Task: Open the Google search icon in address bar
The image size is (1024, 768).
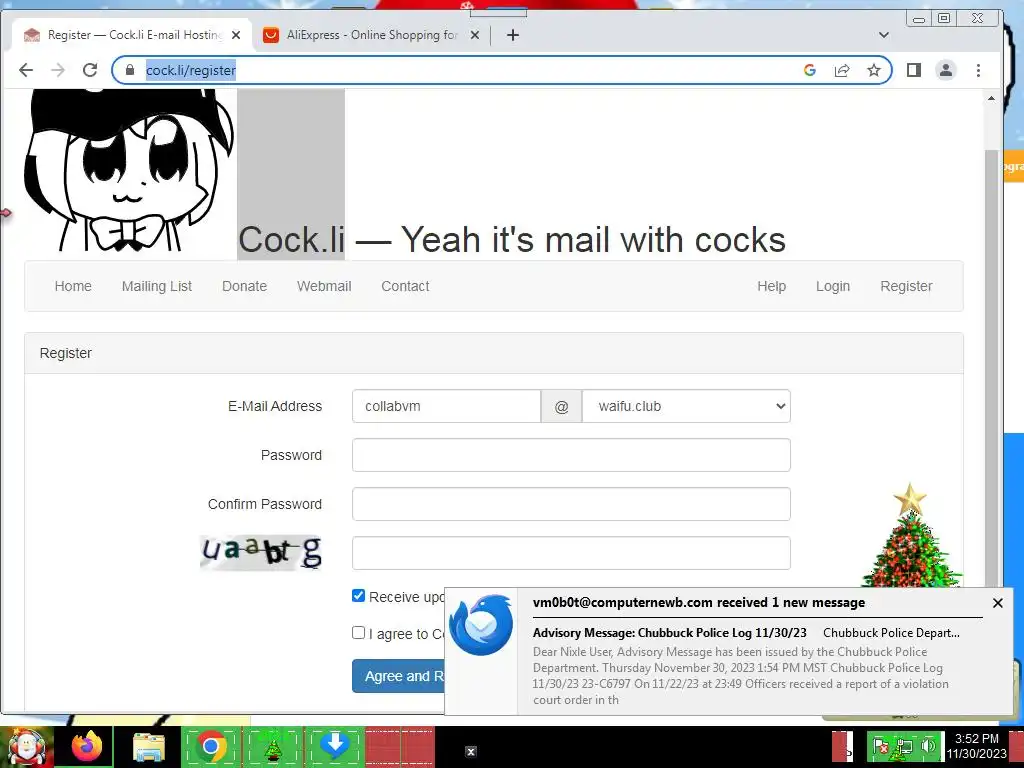Action: 810,70
